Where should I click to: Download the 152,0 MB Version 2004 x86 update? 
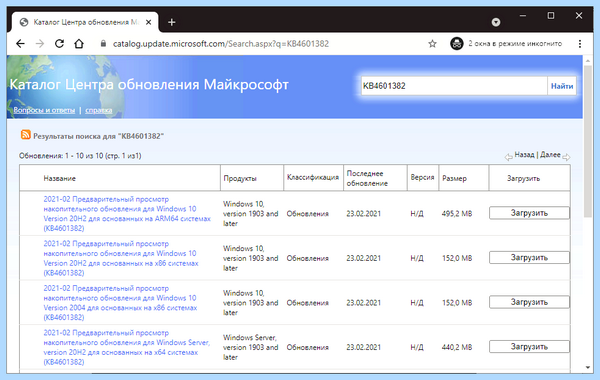pyautogui.click(x=529, y=302)
